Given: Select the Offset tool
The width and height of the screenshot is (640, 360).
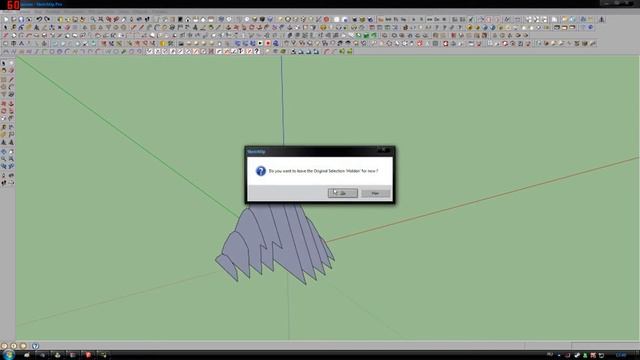Looking at the screenshot, I should [x=11, y=118].
